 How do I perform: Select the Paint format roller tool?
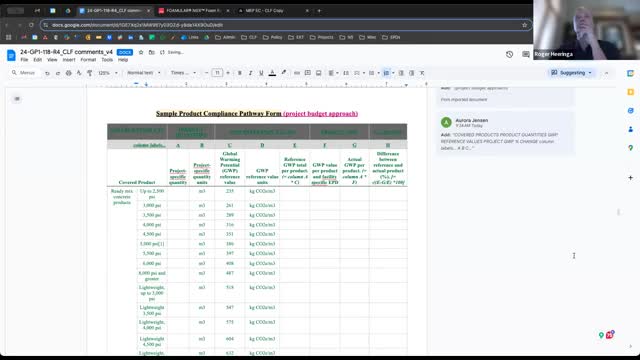[89, 73]
